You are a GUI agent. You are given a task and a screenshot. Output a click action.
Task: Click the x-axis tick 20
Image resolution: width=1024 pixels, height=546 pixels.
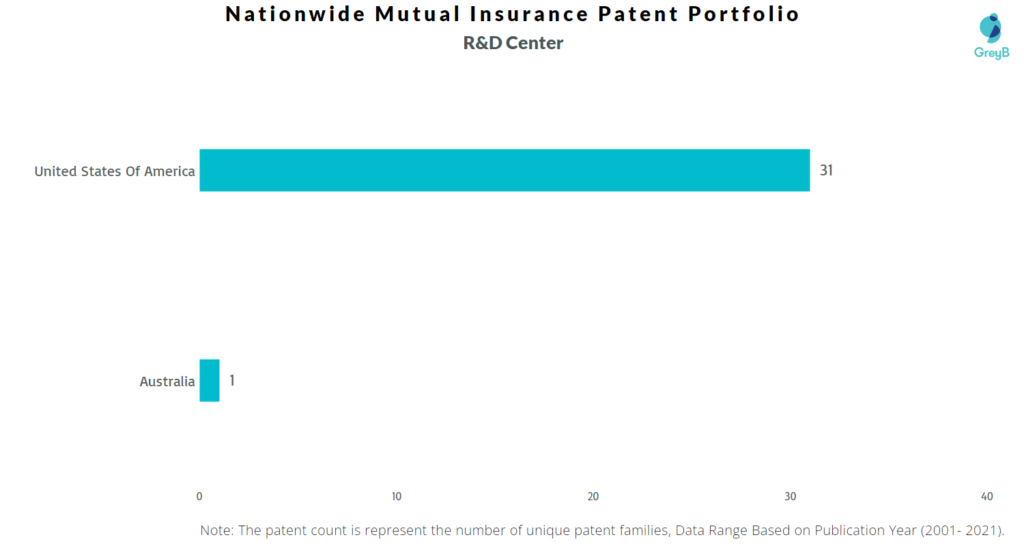593,496
